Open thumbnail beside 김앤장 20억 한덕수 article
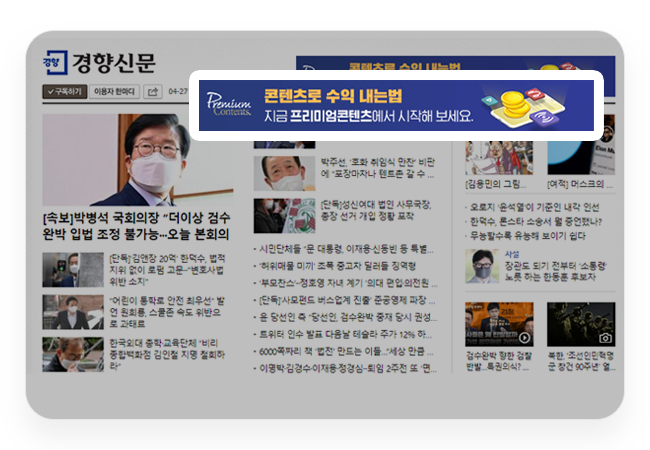Screen dimensions: 650x450 (x=73, y=270)
